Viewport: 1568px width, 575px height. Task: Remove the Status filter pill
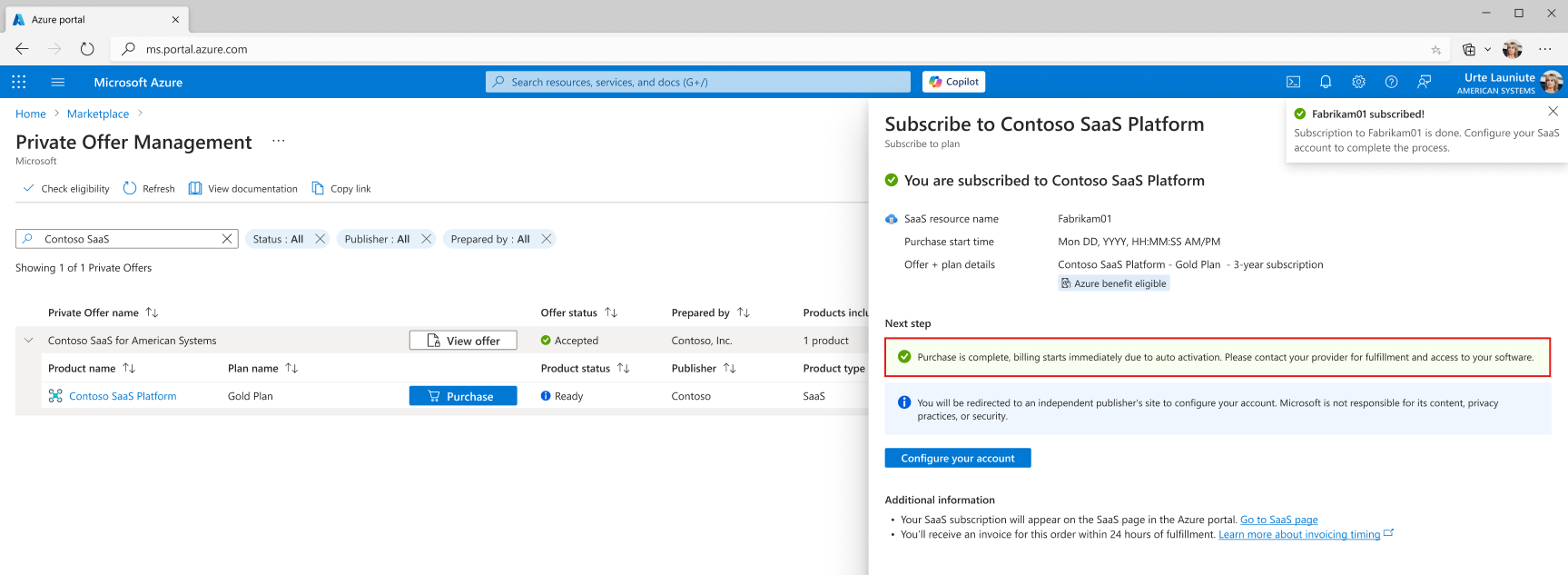click(321, 239)
